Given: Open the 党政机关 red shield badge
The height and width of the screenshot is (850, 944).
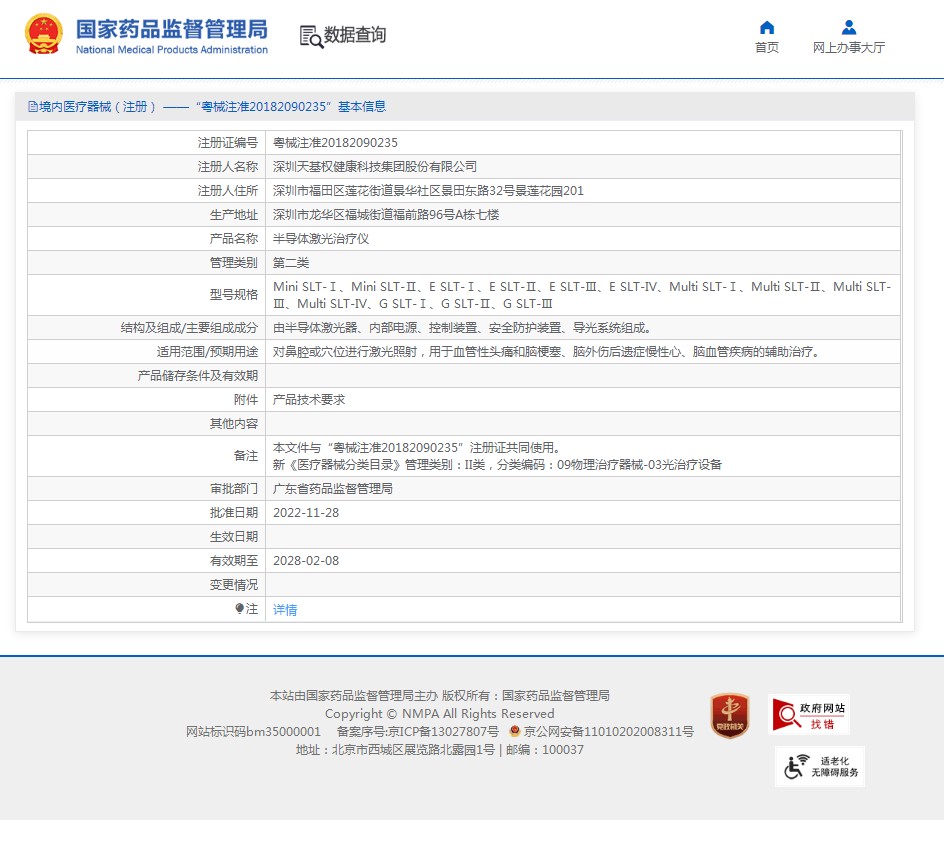Looking at the screenshot, I should [x=730, y=715].
